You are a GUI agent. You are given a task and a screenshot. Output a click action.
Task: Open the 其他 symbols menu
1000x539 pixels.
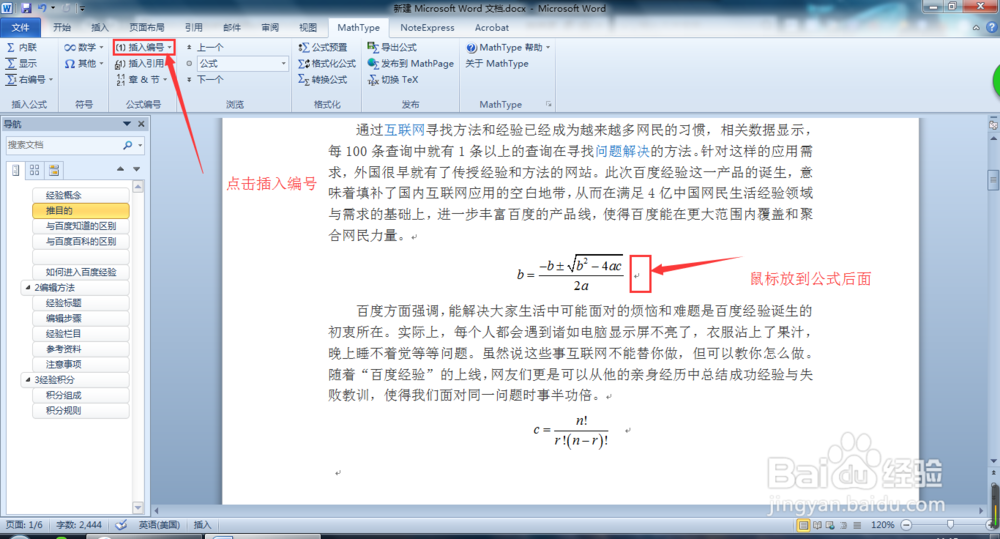click(84, 63)
